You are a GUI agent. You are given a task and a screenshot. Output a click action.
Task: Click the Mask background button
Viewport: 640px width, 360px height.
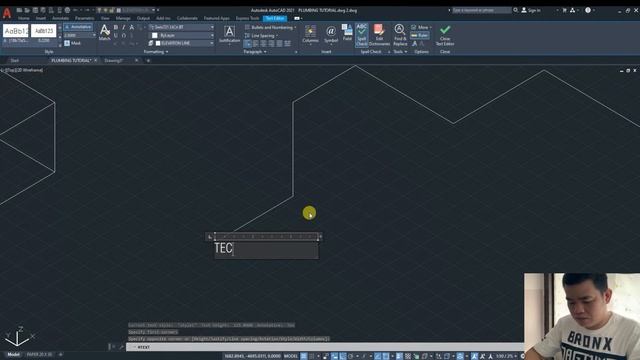73,43
